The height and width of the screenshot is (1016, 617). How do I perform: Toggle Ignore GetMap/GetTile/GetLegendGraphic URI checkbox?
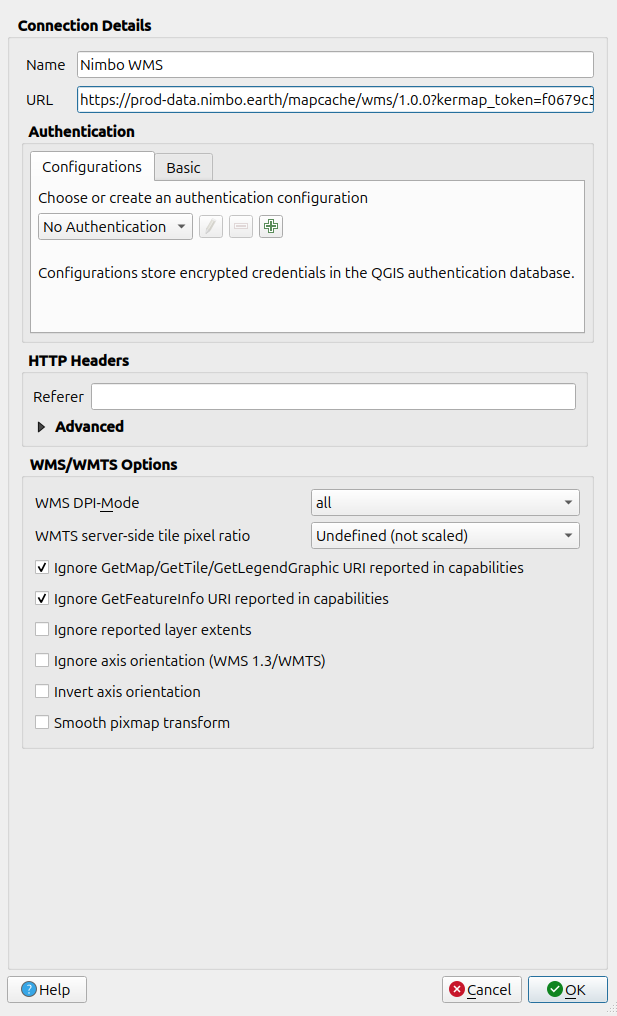(x=42, y=568)
